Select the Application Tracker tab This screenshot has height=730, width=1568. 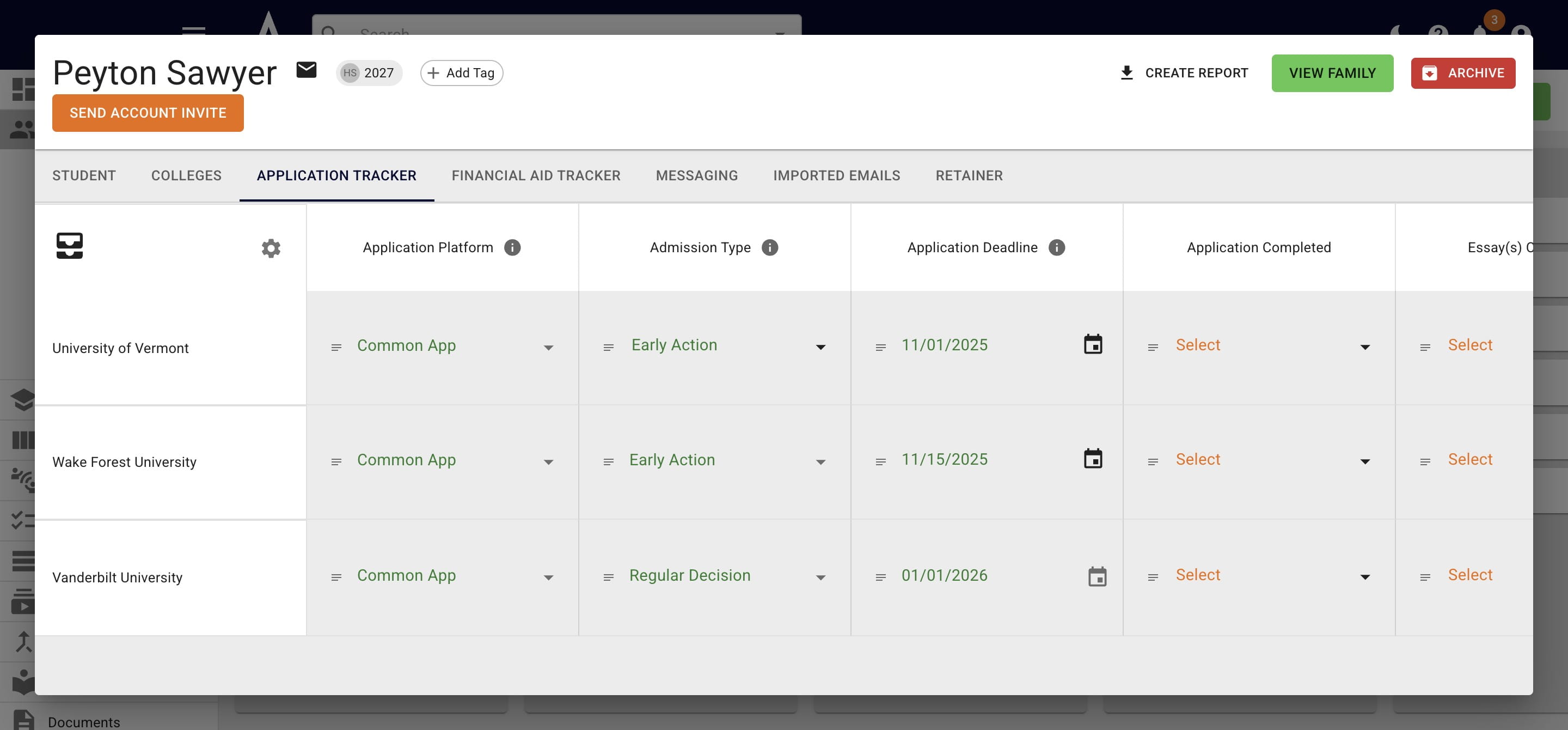pos(336,175)
